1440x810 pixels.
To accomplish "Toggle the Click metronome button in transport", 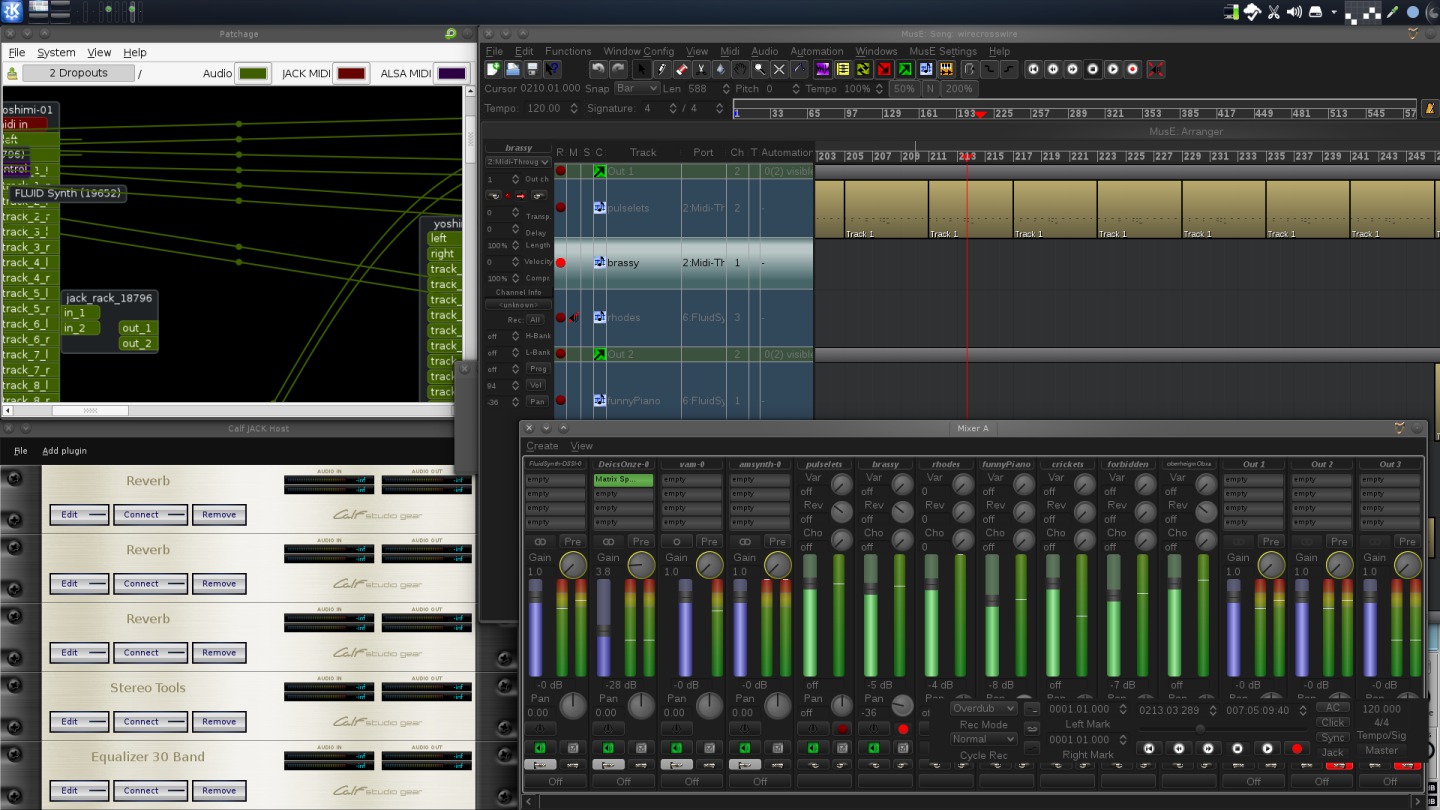I will pyautogui.click(x=1332, y=722).
